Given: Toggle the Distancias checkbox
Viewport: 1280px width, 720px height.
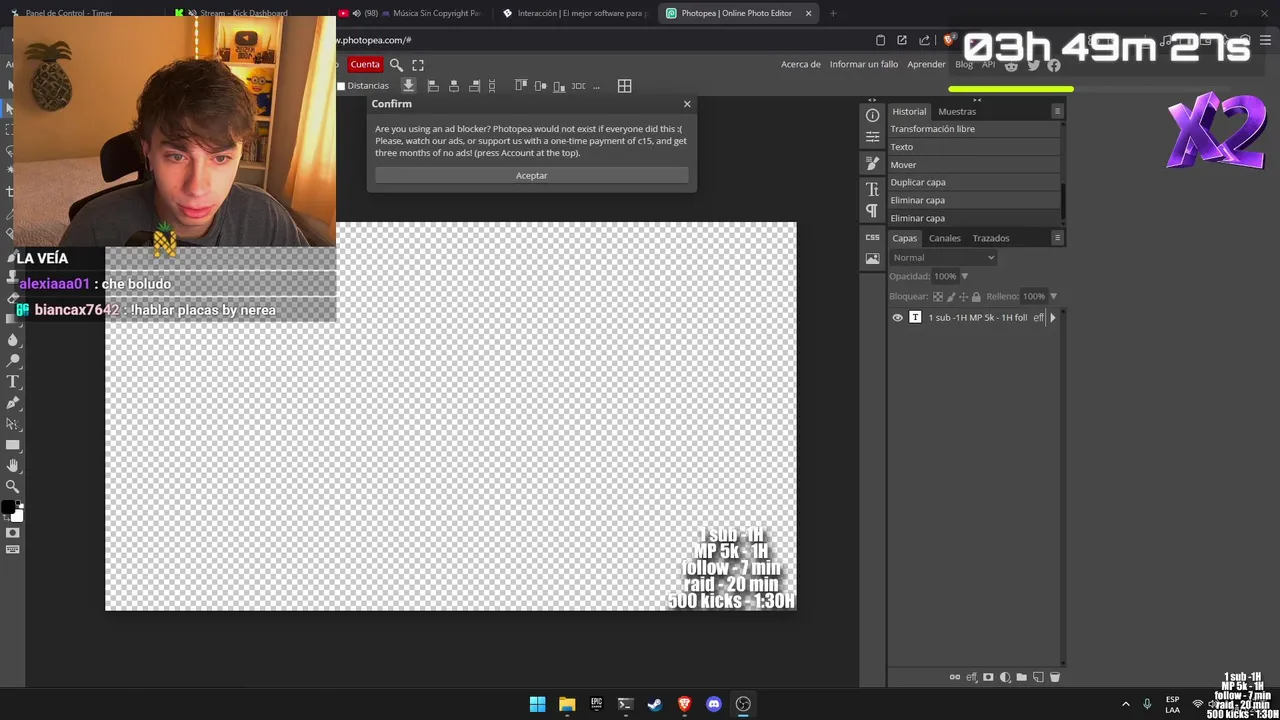Looking at the screenshot, I should click(341, 86).
